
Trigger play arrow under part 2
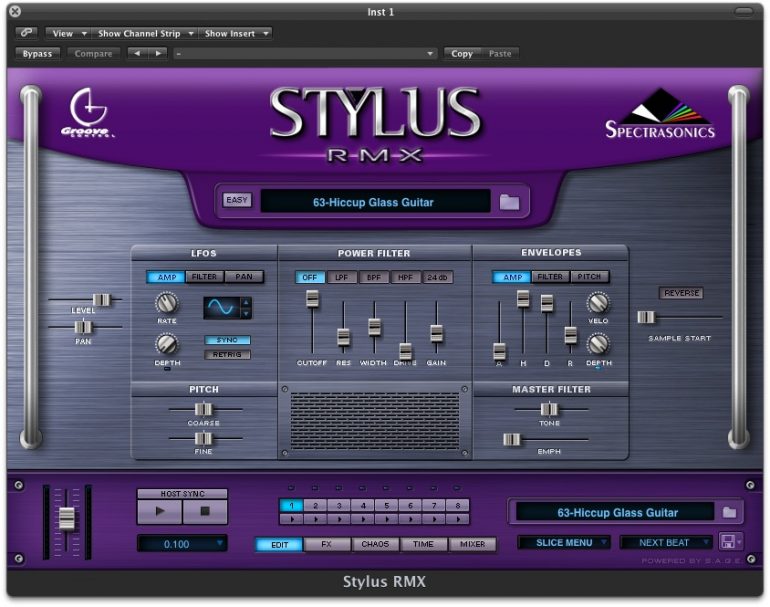[x=315, y=519]
